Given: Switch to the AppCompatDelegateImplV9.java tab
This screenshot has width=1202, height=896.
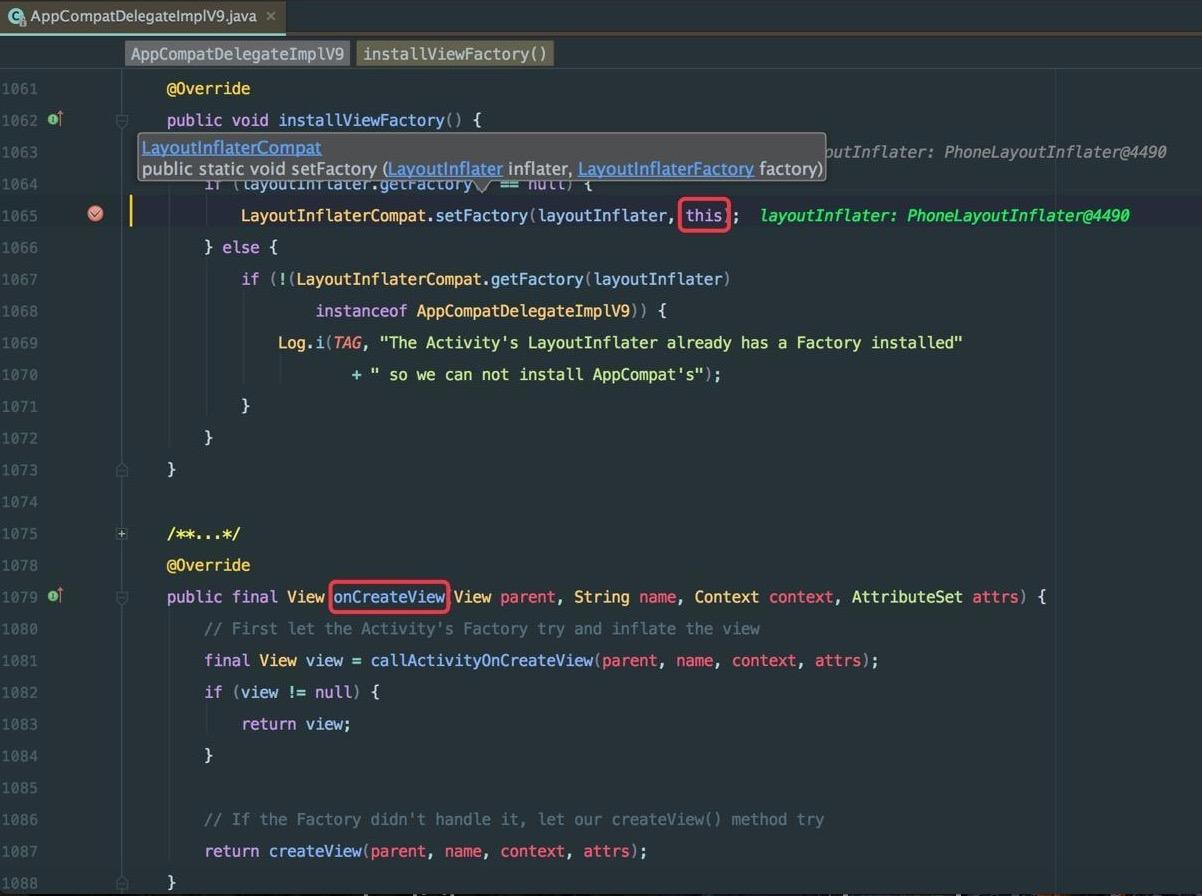Looking at the screenshot, I should (140, 16).
